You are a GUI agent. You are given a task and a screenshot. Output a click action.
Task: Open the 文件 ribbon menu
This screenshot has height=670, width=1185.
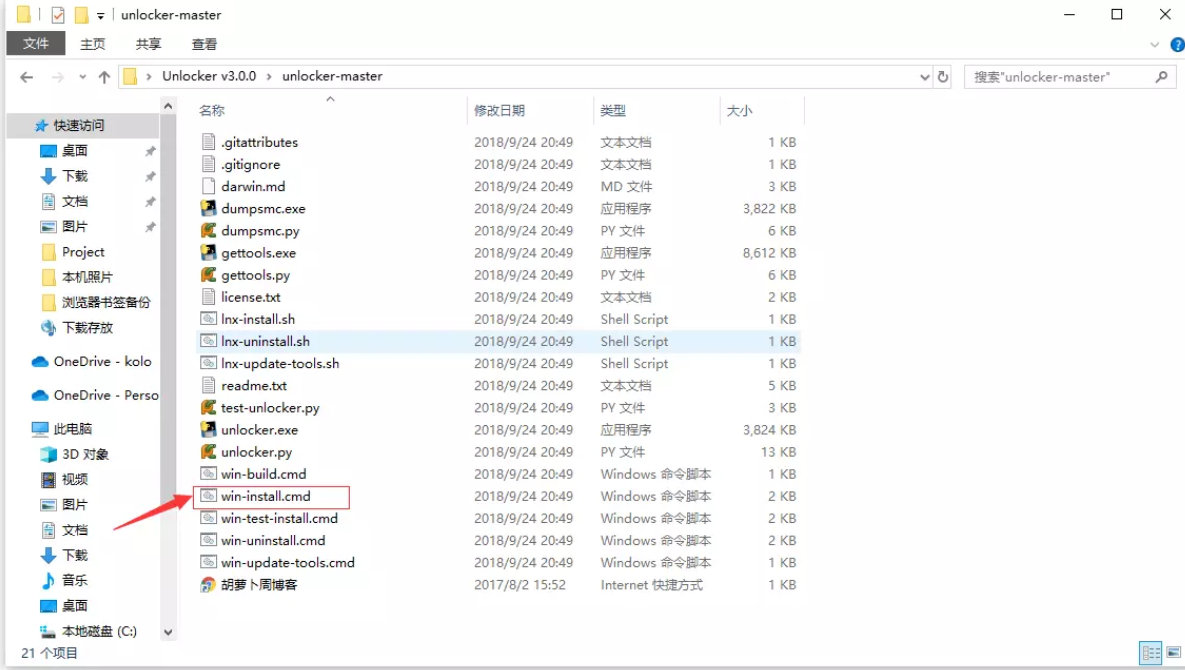point(36,44)
